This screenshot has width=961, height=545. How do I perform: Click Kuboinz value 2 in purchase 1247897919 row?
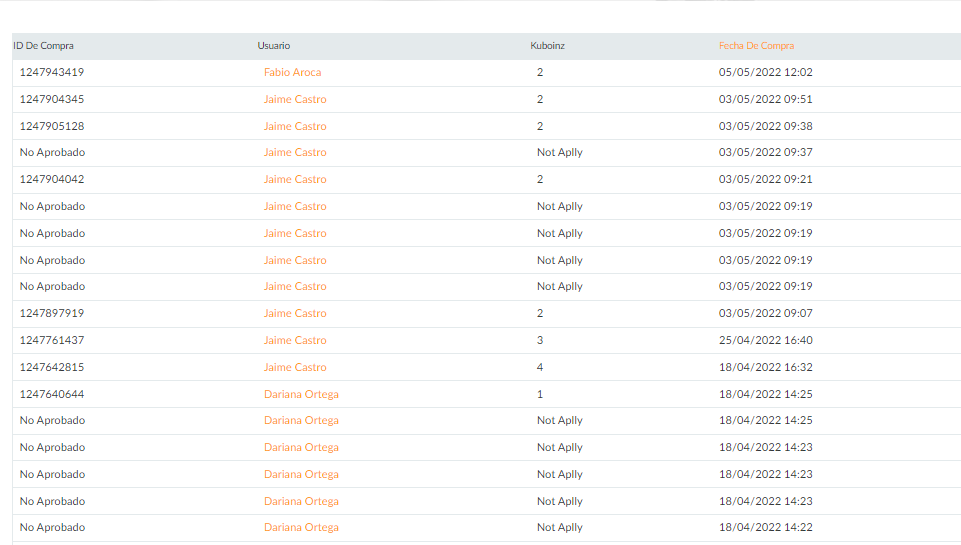540,313
